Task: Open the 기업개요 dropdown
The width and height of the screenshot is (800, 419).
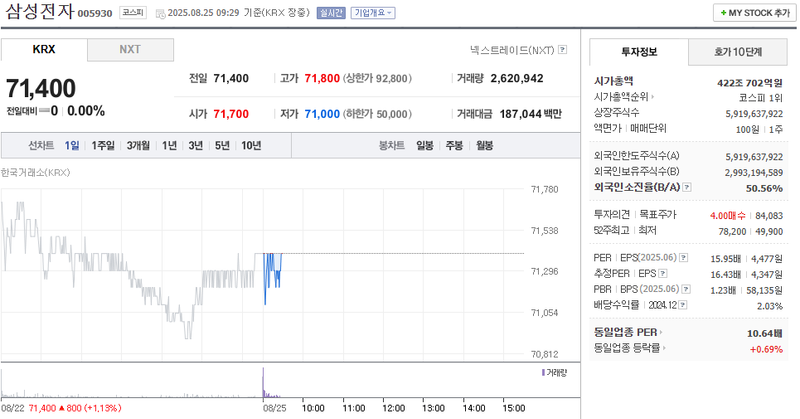Action: 373,13
